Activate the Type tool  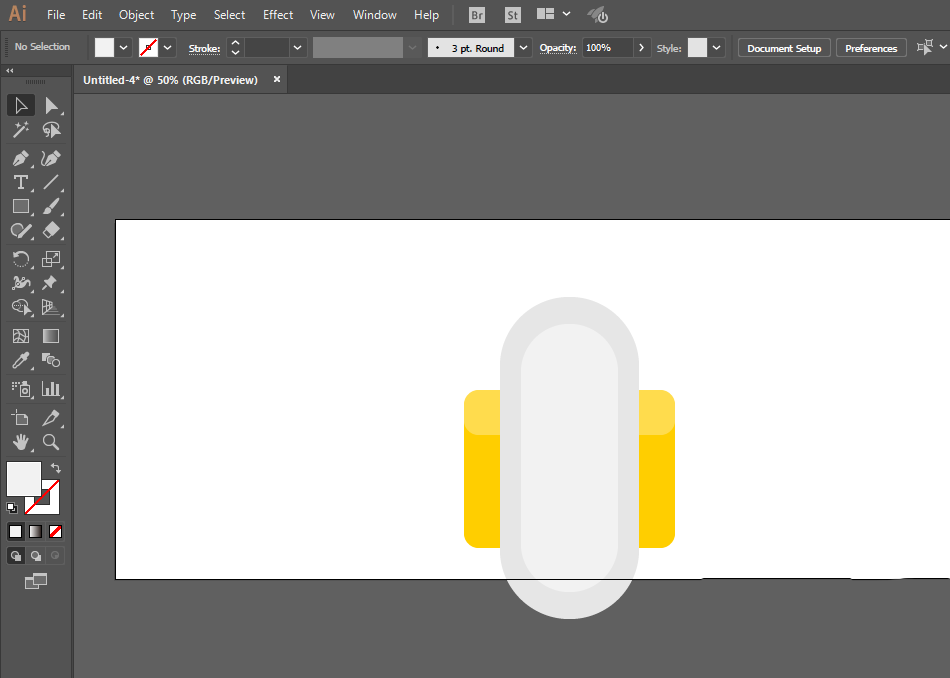click(20, 182)
